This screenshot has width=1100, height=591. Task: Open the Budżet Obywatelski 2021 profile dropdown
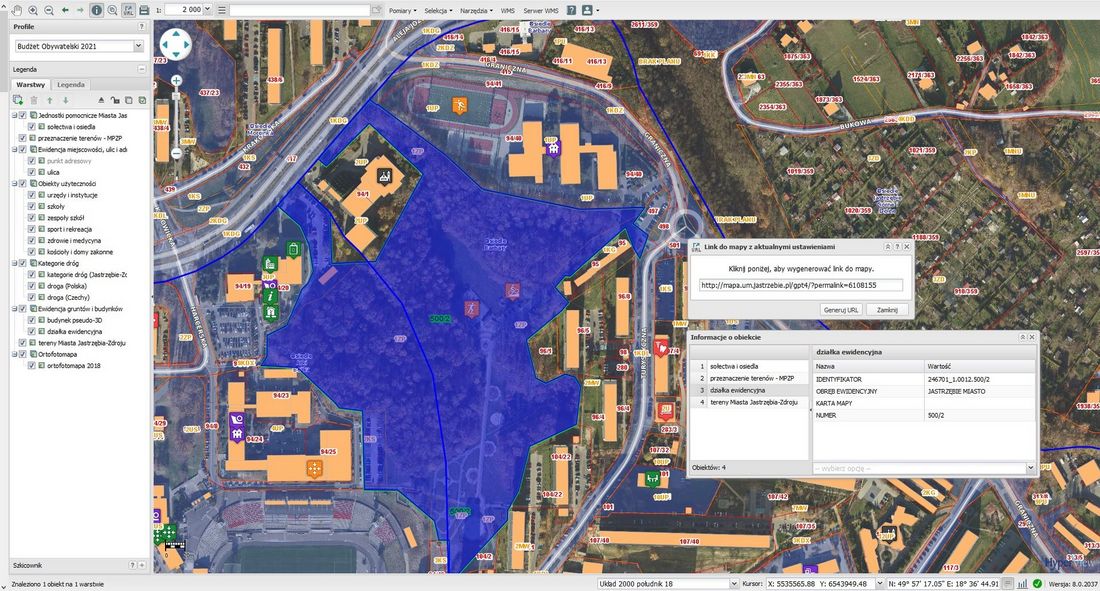78,46
